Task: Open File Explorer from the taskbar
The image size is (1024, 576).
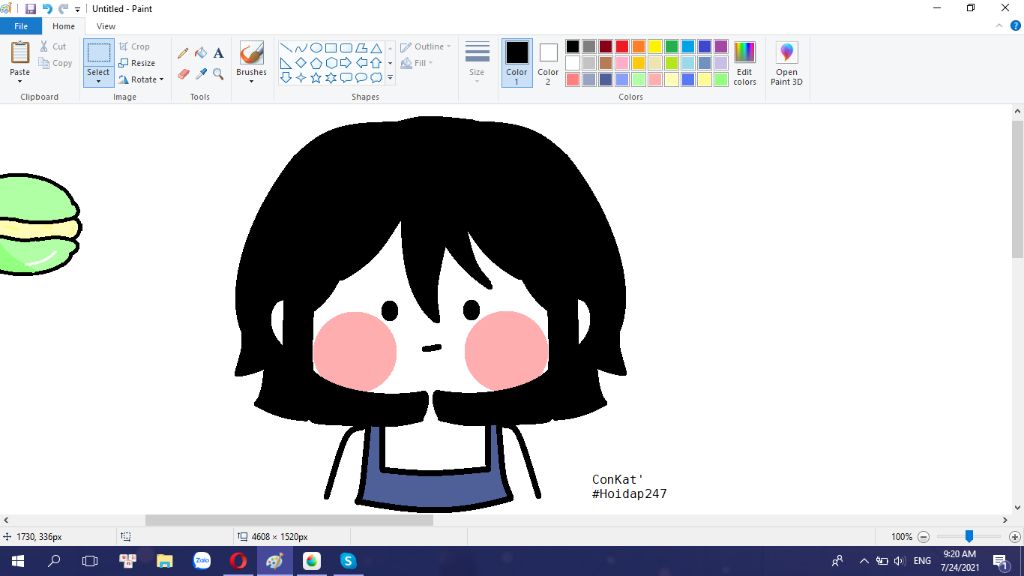Action: pyautogui.click(x=165, y=561)
